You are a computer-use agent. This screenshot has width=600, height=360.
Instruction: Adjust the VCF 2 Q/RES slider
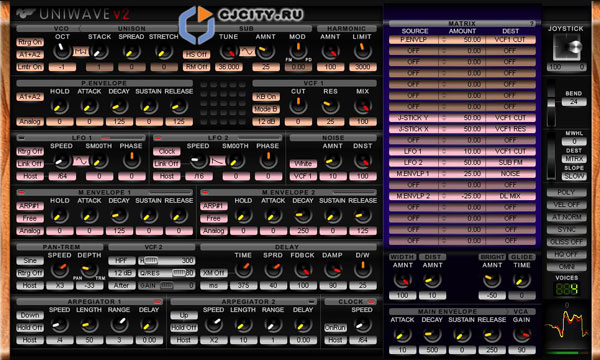pyautogui.click(x=167, y=273)
